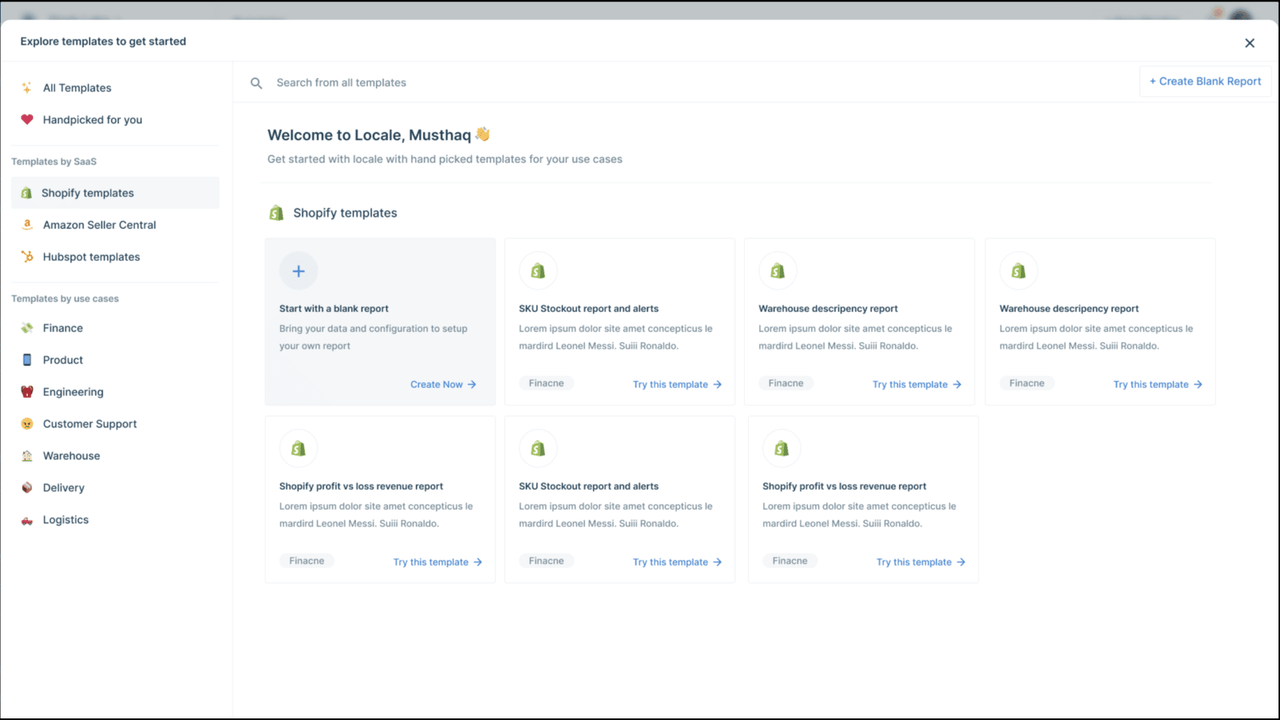Click the car icon next to Logistics
1280x720 pixels.
(x=27, y=520)
